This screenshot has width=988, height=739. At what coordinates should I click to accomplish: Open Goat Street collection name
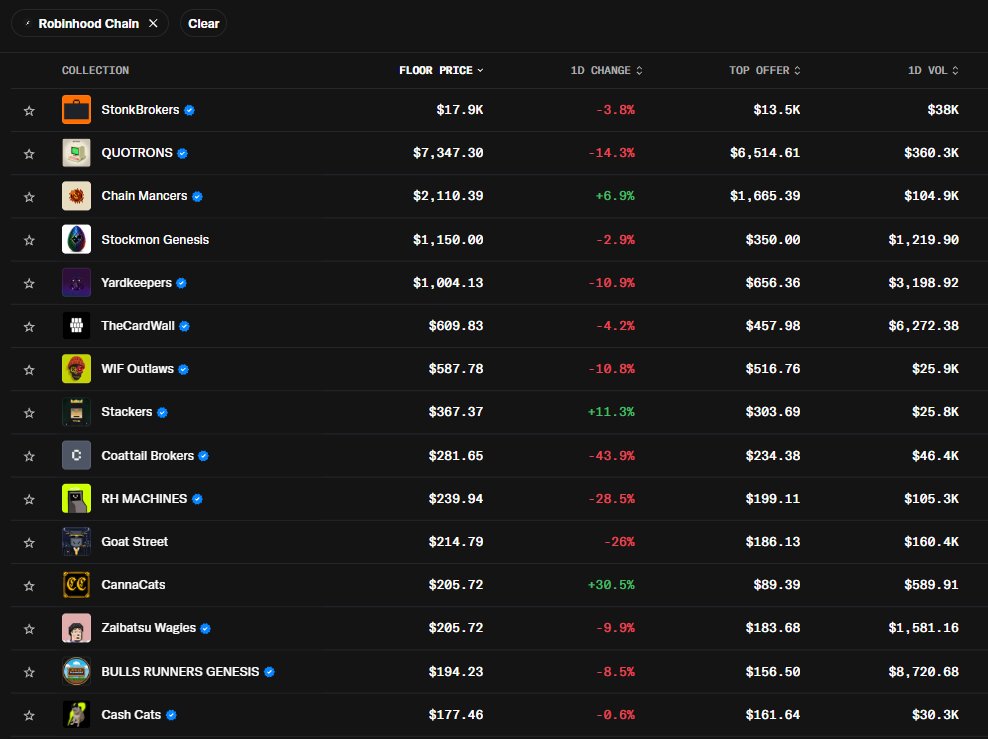[x=135, y=542]
